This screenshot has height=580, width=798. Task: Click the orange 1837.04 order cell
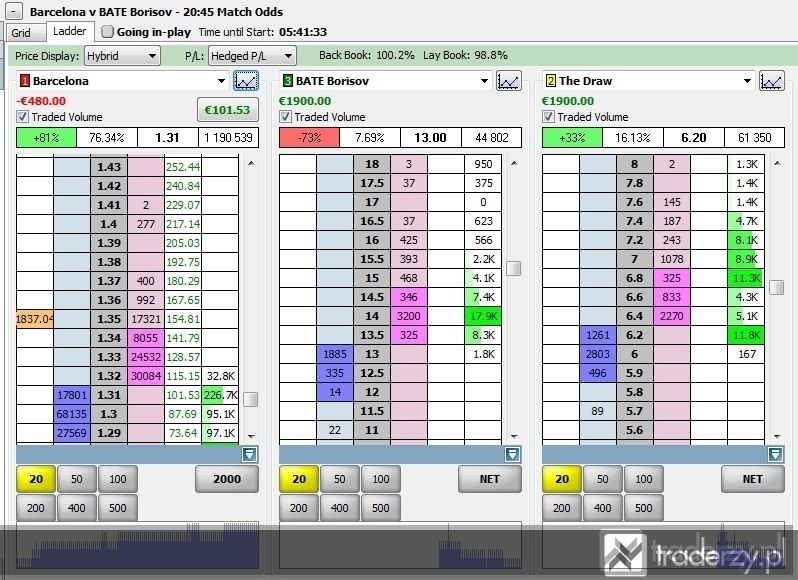(x=35, y=319)
